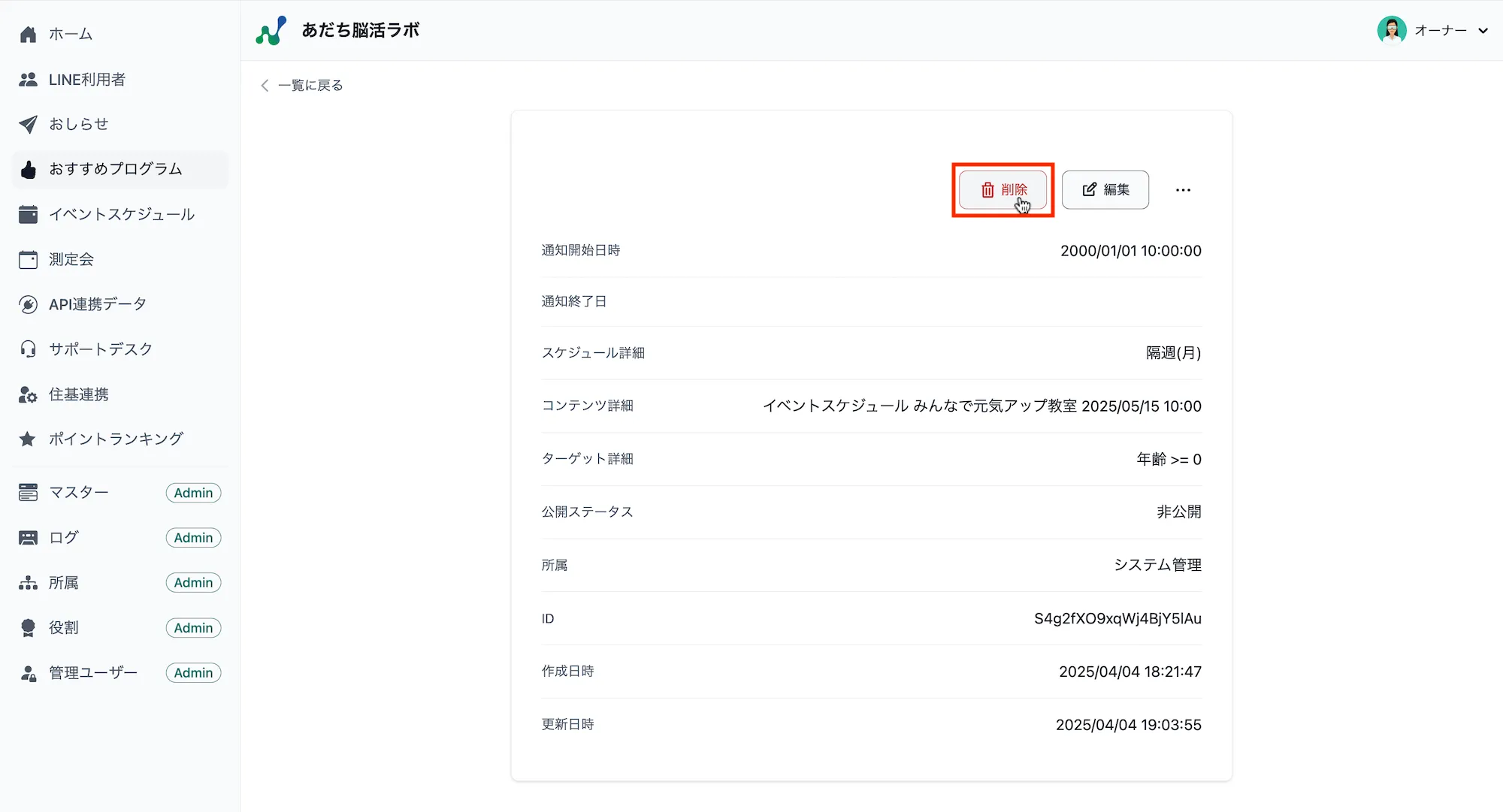
Task: Select the イベントスケジュール calendar icon
Action: tap(28, 214)
